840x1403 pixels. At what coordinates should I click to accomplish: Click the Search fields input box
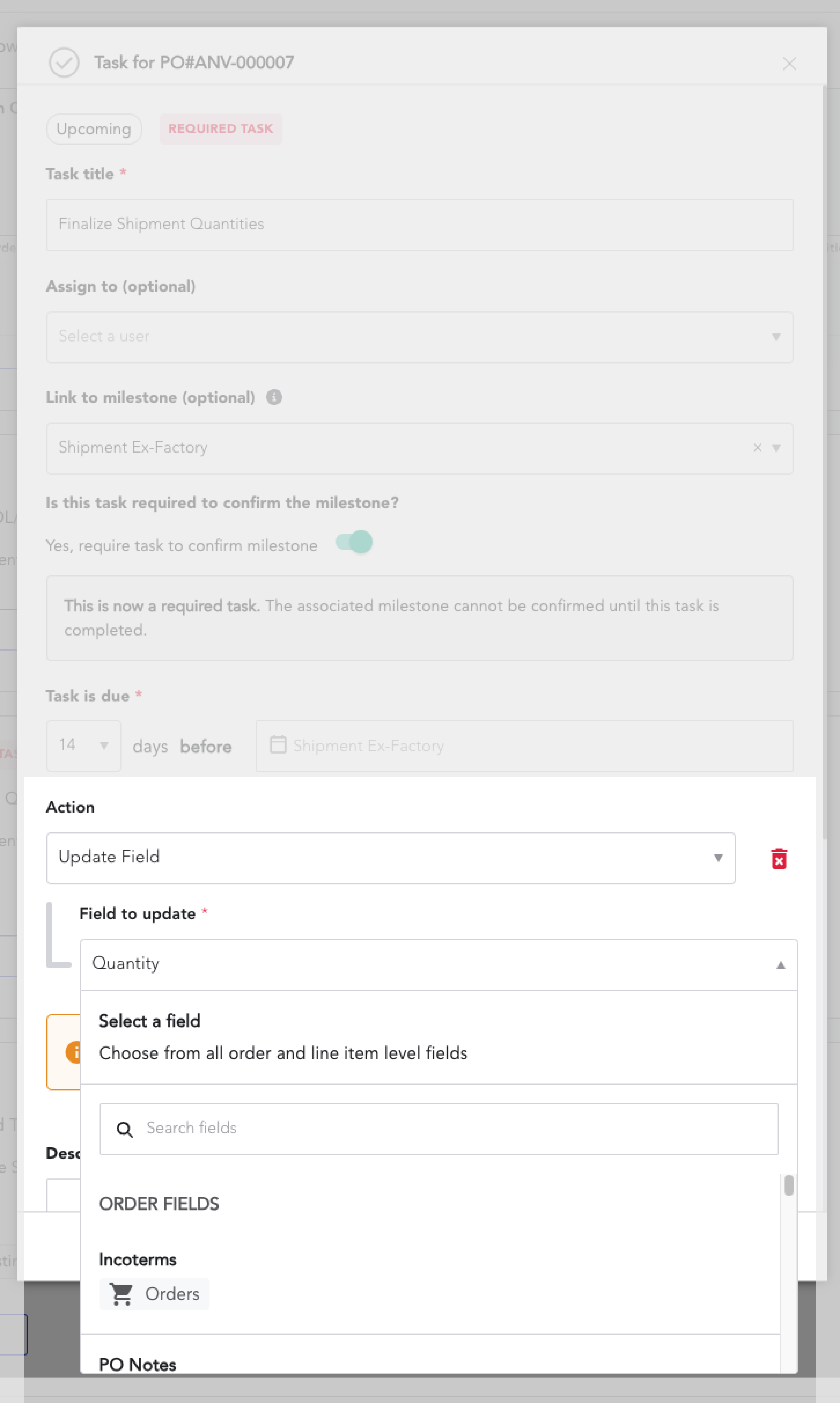[439, 1129]
